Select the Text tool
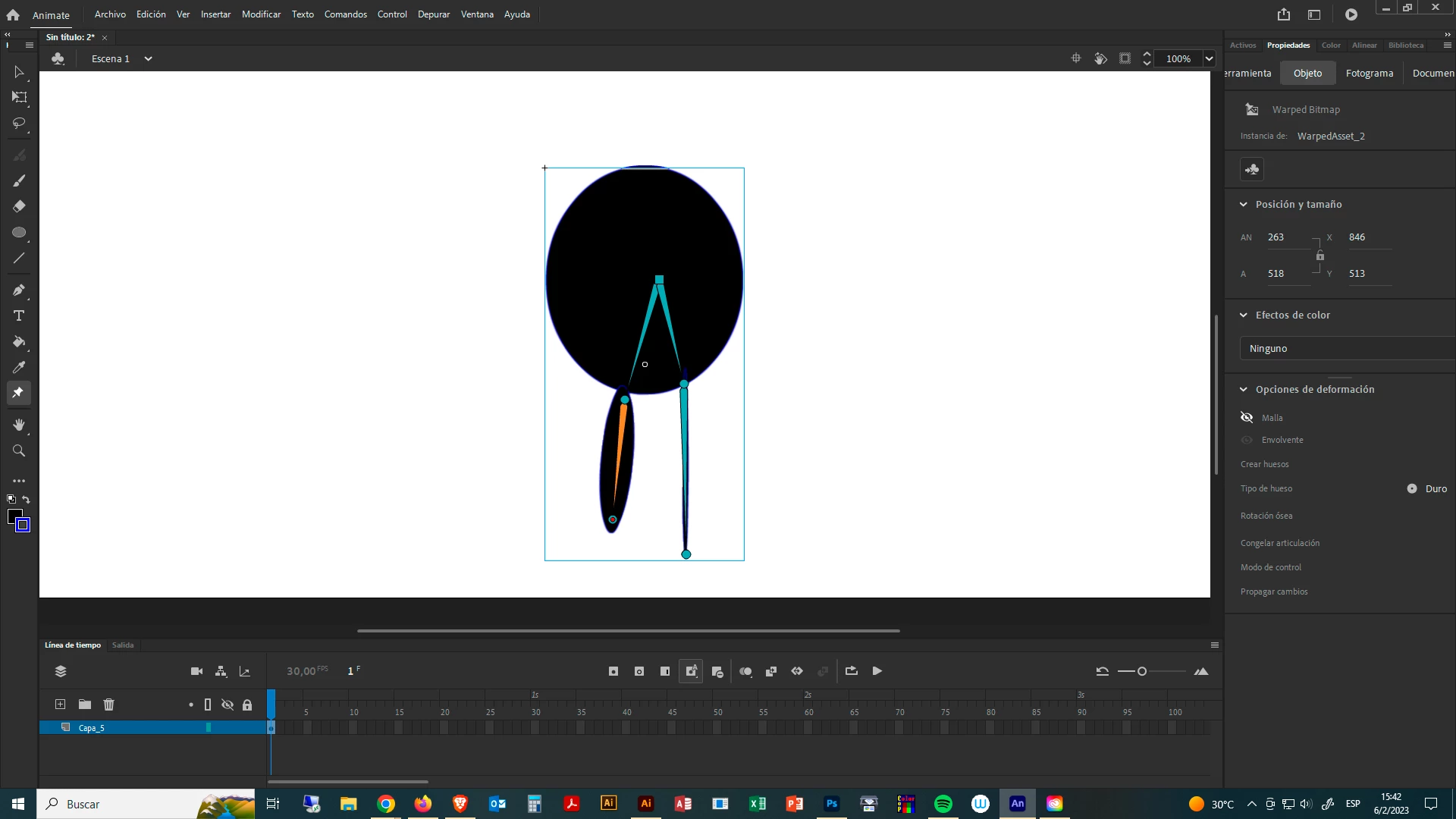This screenshot has width=1456, height=819. pos(19,315)
